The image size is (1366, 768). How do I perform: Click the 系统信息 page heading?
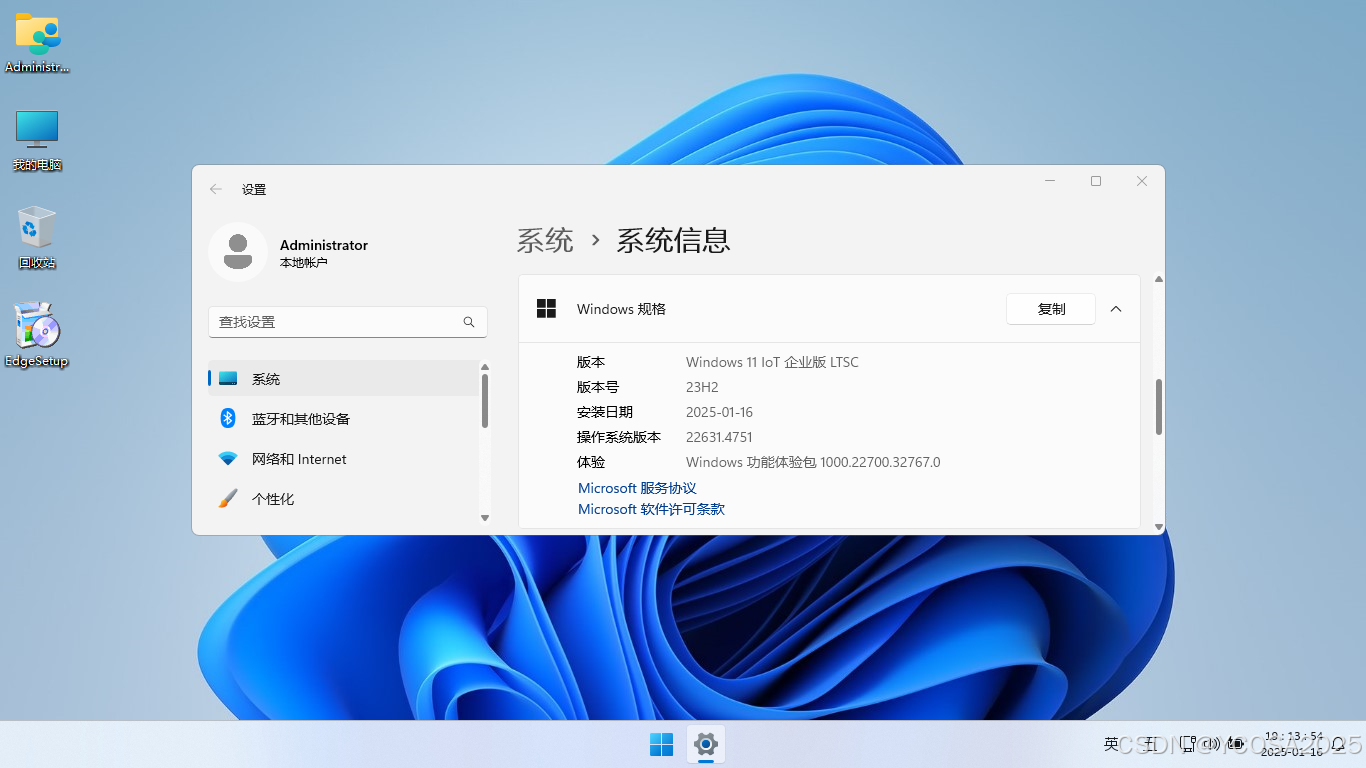coord(673,240)
